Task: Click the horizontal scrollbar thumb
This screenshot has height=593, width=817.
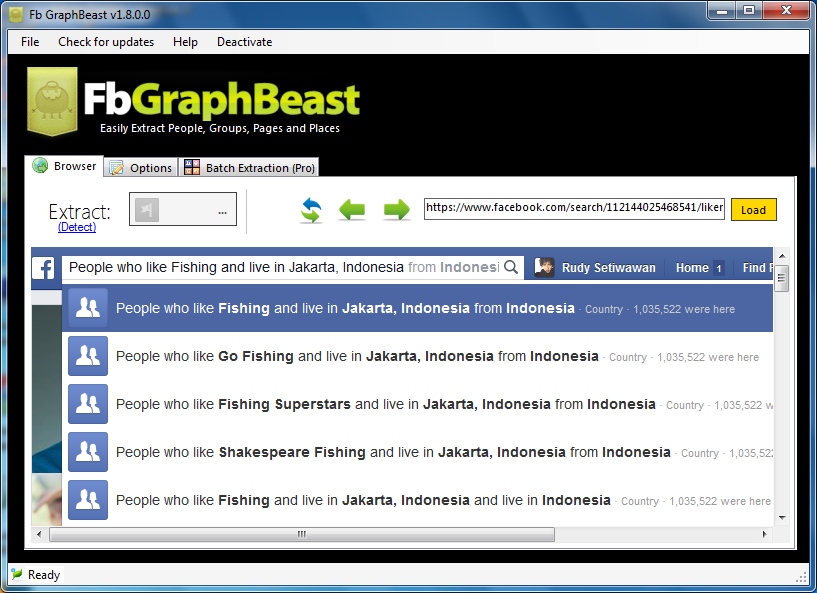Action: point(302,534)
